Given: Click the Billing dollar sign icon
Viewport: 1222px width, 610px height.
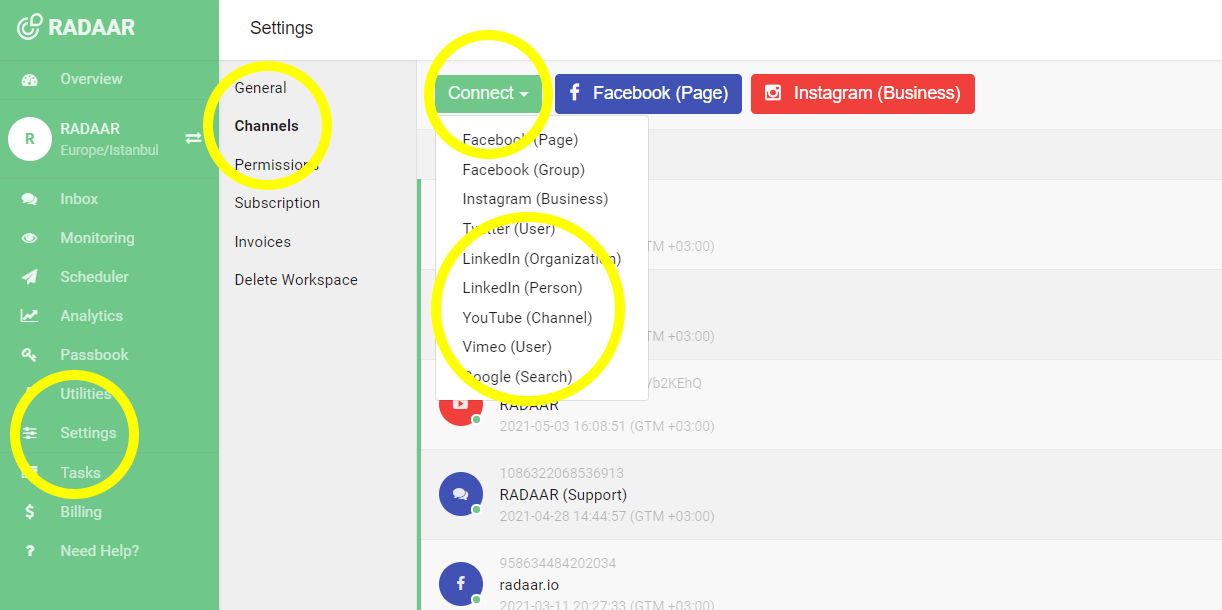Looking at the screenshot, I should pos(29,512).
